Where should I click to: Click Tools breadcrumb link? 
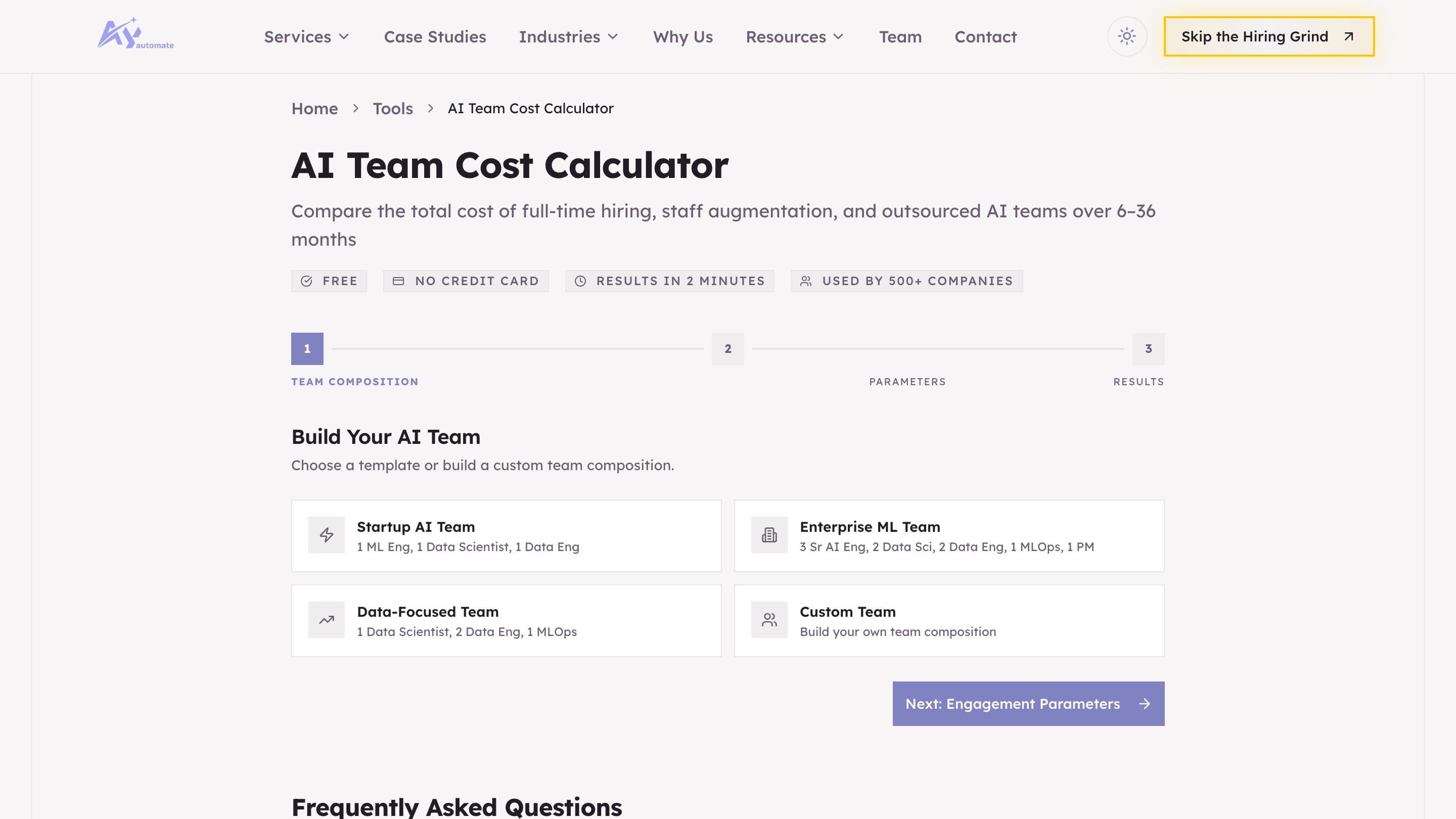pyautogui.click(x=392, y=109)
